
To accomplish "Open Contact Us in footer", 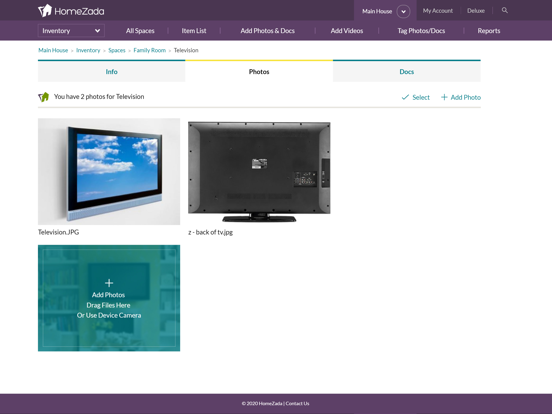I will pos(297,403).
